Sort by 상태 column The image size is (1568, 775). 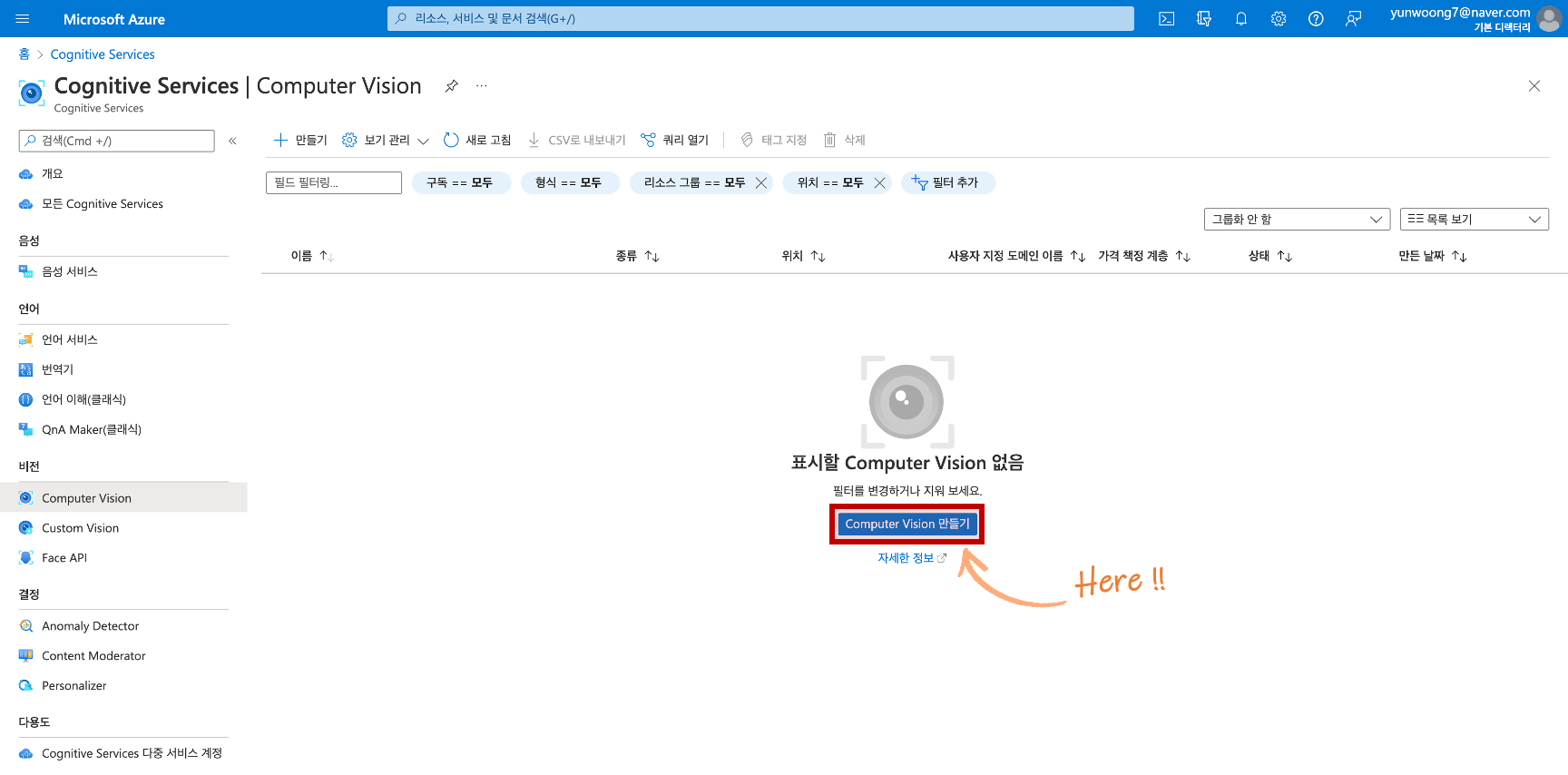pyautogui.click(x=1270, y=256)
